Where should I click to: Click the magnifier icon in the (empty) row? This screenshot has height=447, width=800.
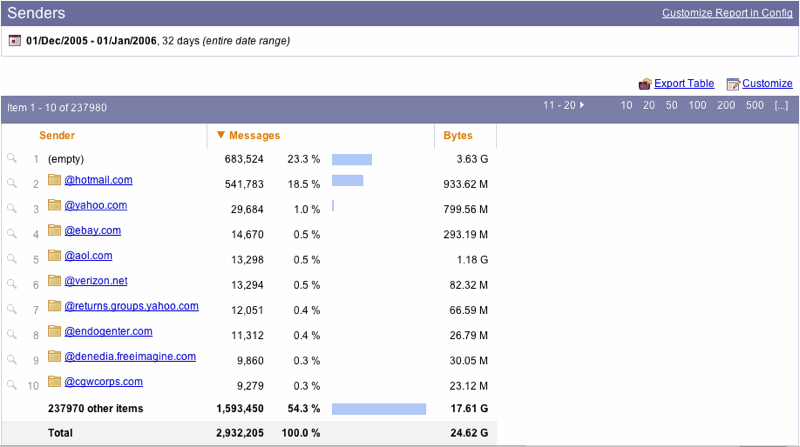click(12, 158)
